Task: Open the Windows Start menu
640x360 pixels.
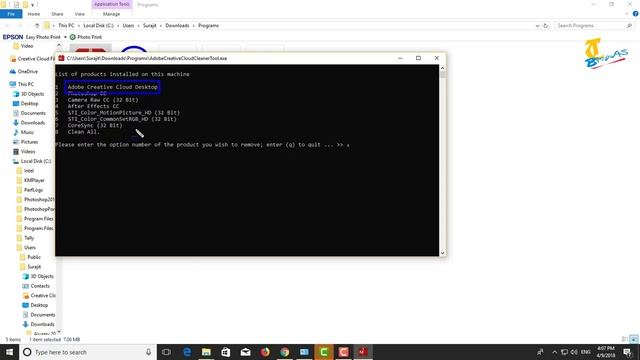Action: [9, 352]
